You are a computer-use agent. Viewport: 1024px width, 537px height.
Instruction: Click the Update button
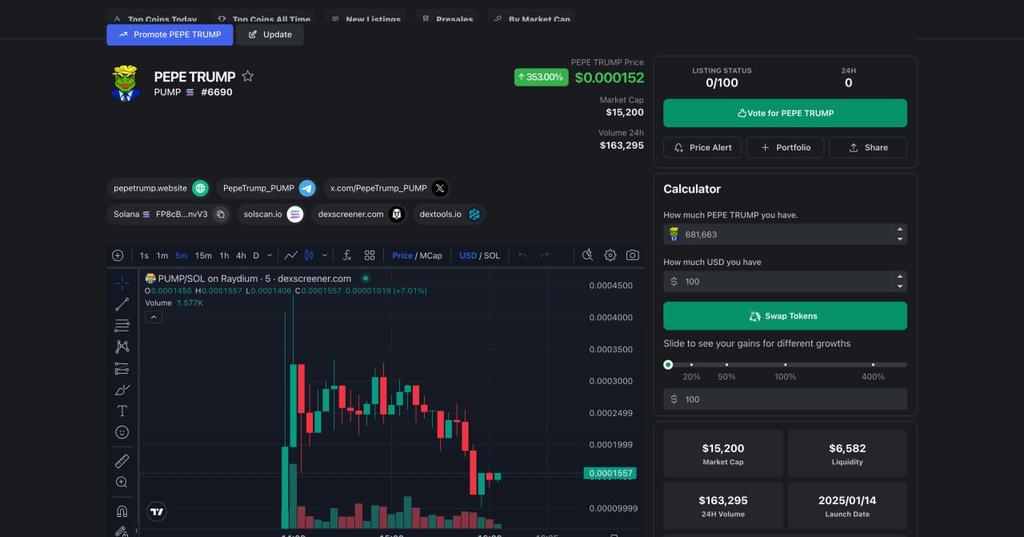click(270, 35)
